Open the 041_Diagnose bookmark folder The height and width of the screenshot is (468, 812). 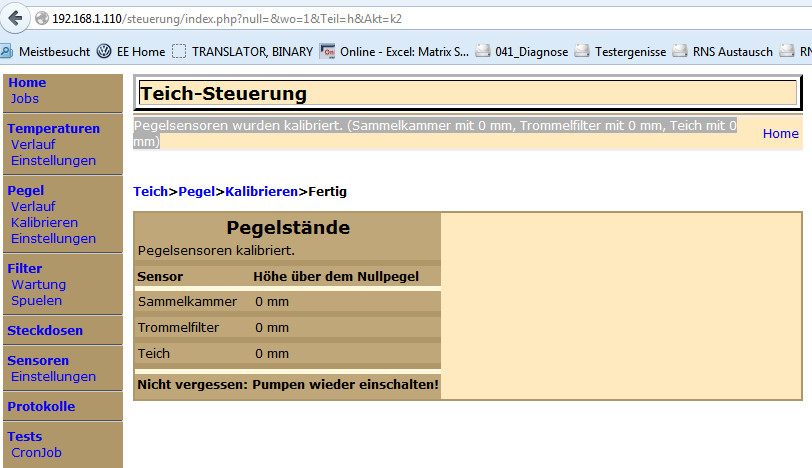coord(523,52)
